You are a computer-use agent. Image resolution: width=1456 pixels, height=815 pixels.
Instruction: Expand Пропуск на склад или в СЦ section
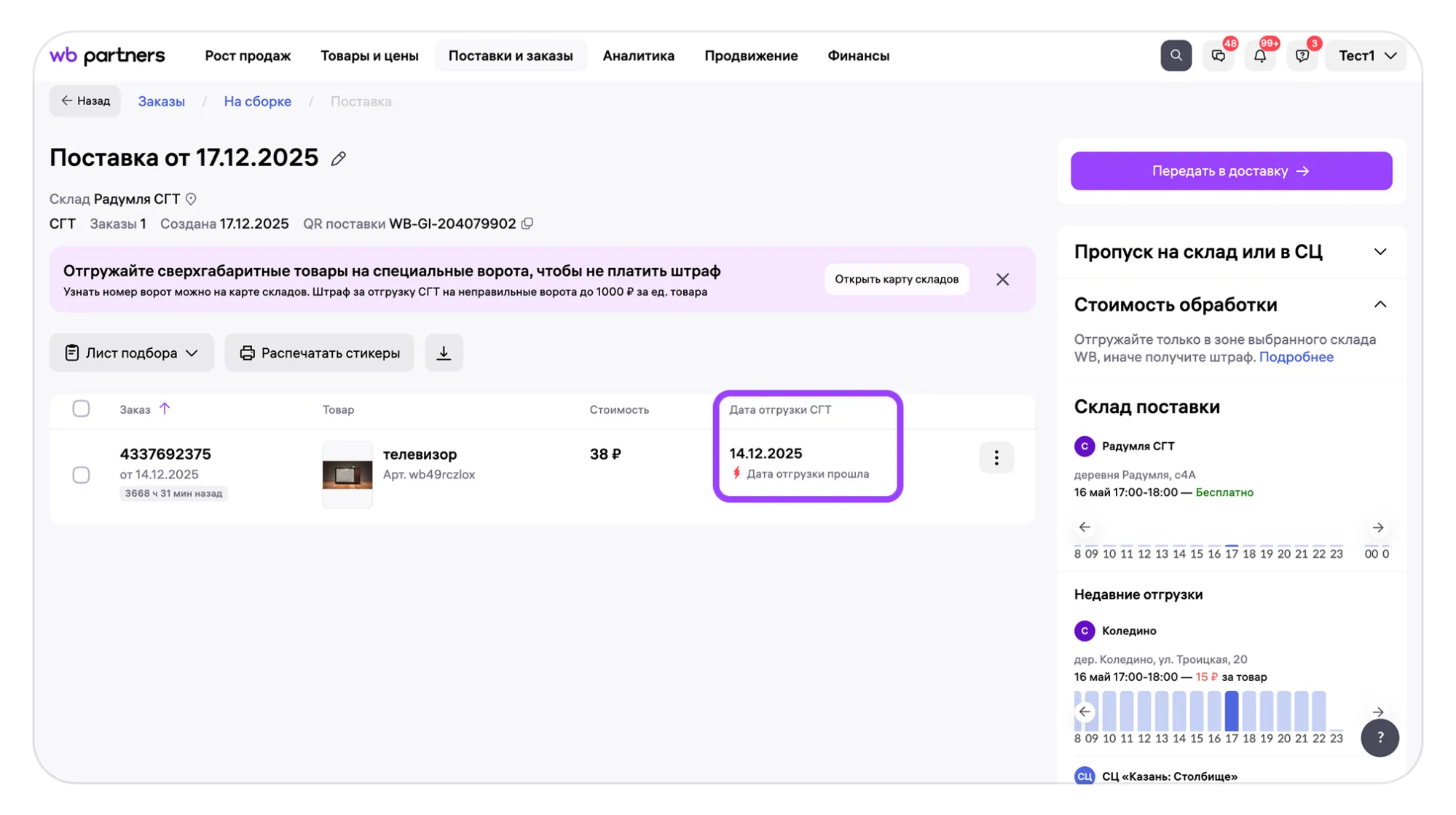click(1230, 252)
